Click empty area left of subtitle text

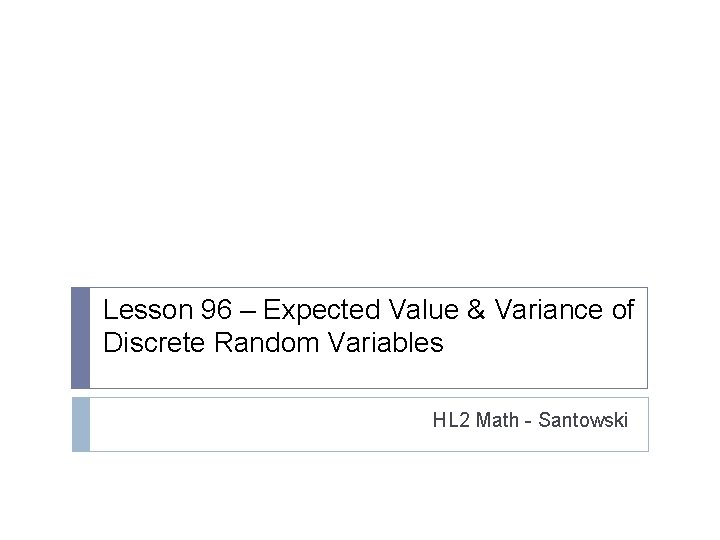click(257, 424)
